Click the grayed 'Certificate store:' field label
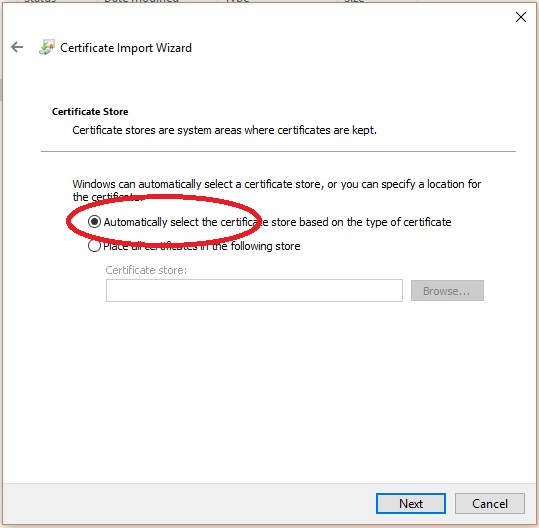 146,270
